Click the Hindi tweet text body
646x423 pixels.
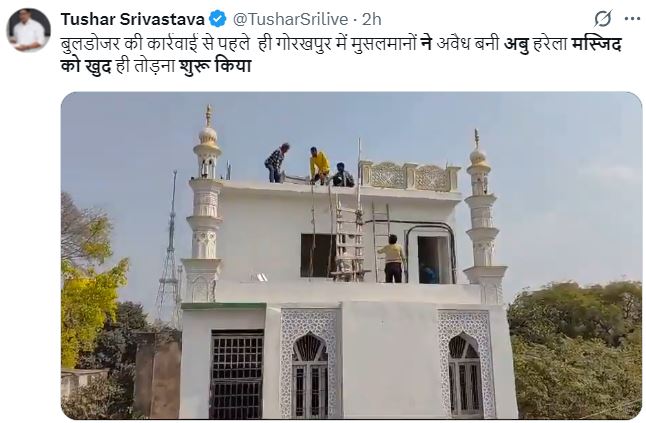pos(341,54)
